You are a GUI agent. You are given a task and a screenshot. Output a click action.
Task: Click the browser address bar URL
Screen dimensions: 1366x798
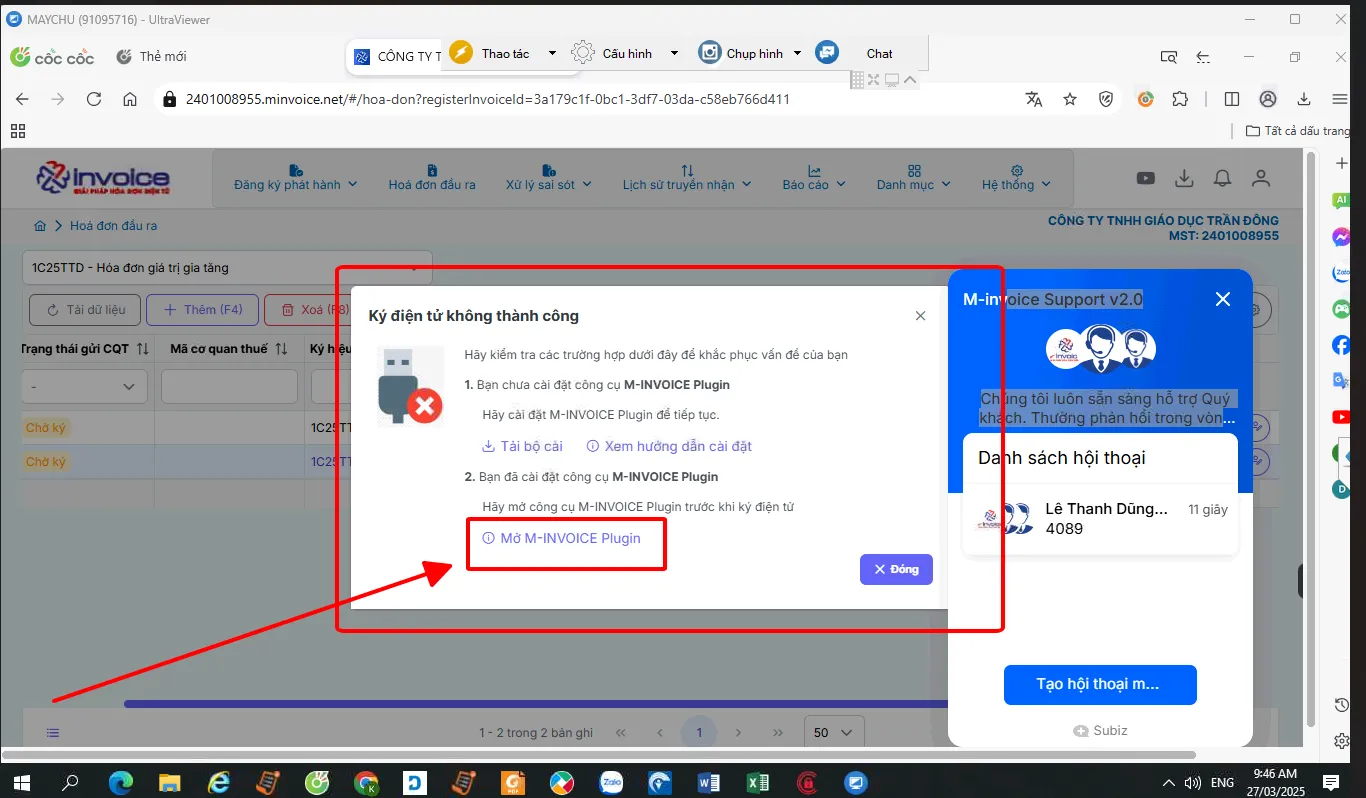(x=488, y=99)
